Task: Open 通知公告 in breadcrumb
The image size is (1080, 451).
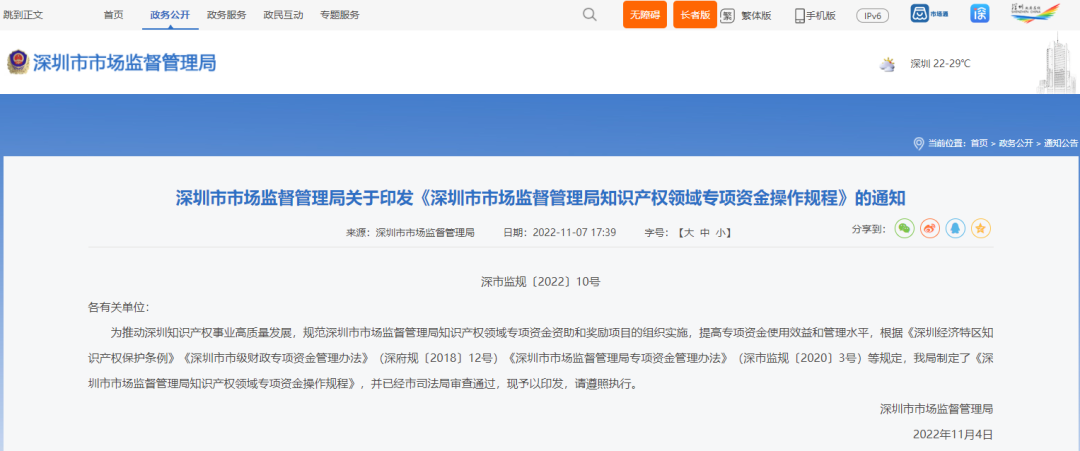Action: pos(1061,143)
